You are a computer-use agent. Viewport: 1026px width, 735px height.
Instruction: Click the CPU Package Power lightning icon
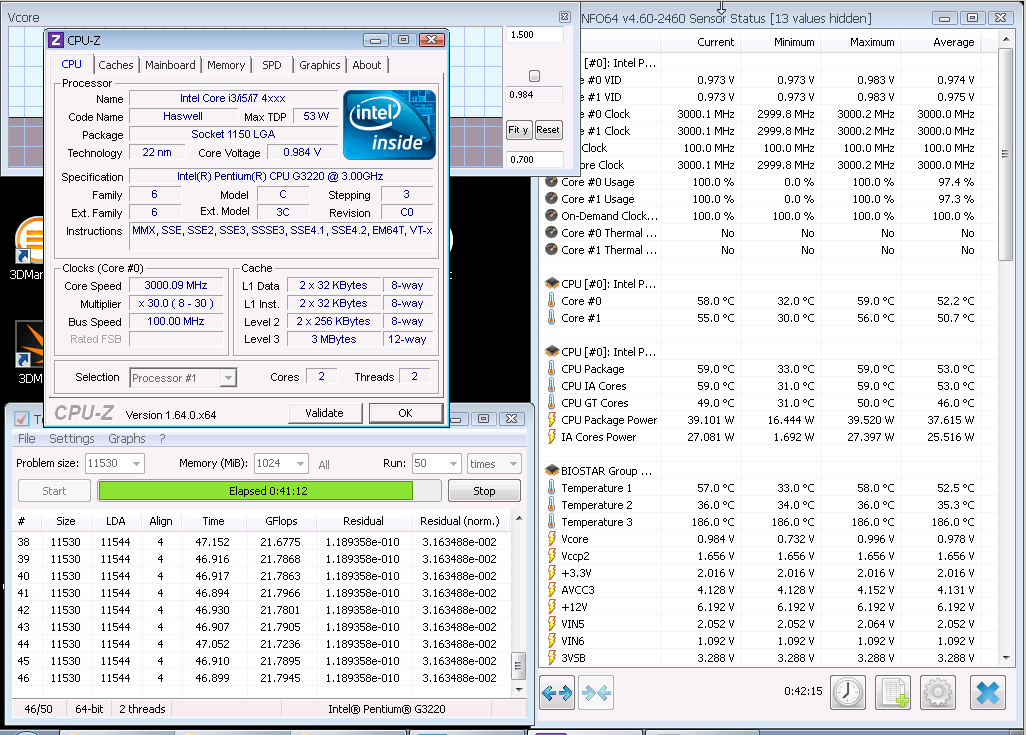tap(552, 420)
